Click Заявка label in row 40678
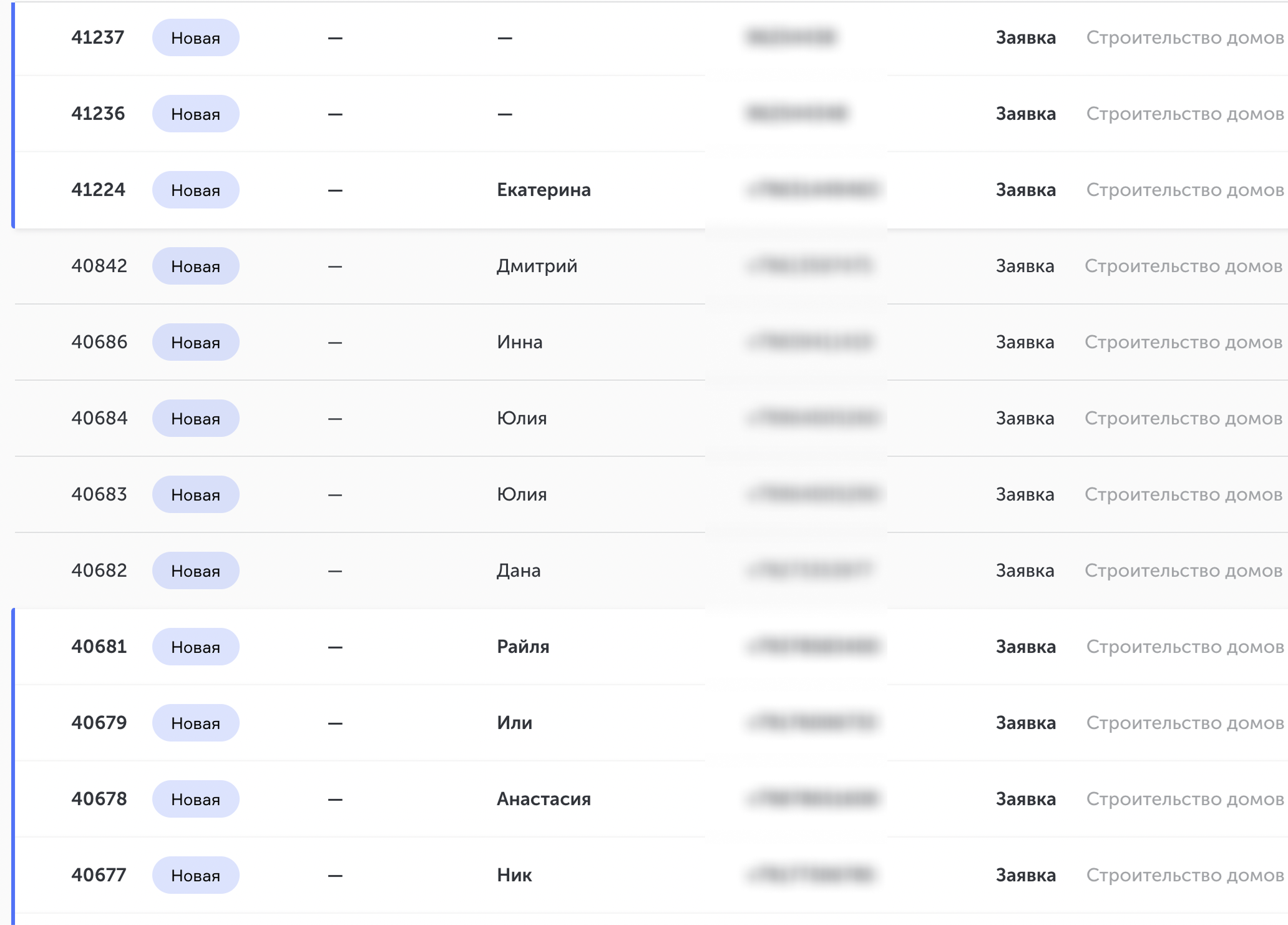This screenshot has height=925, width=1288. point(1025,799)
